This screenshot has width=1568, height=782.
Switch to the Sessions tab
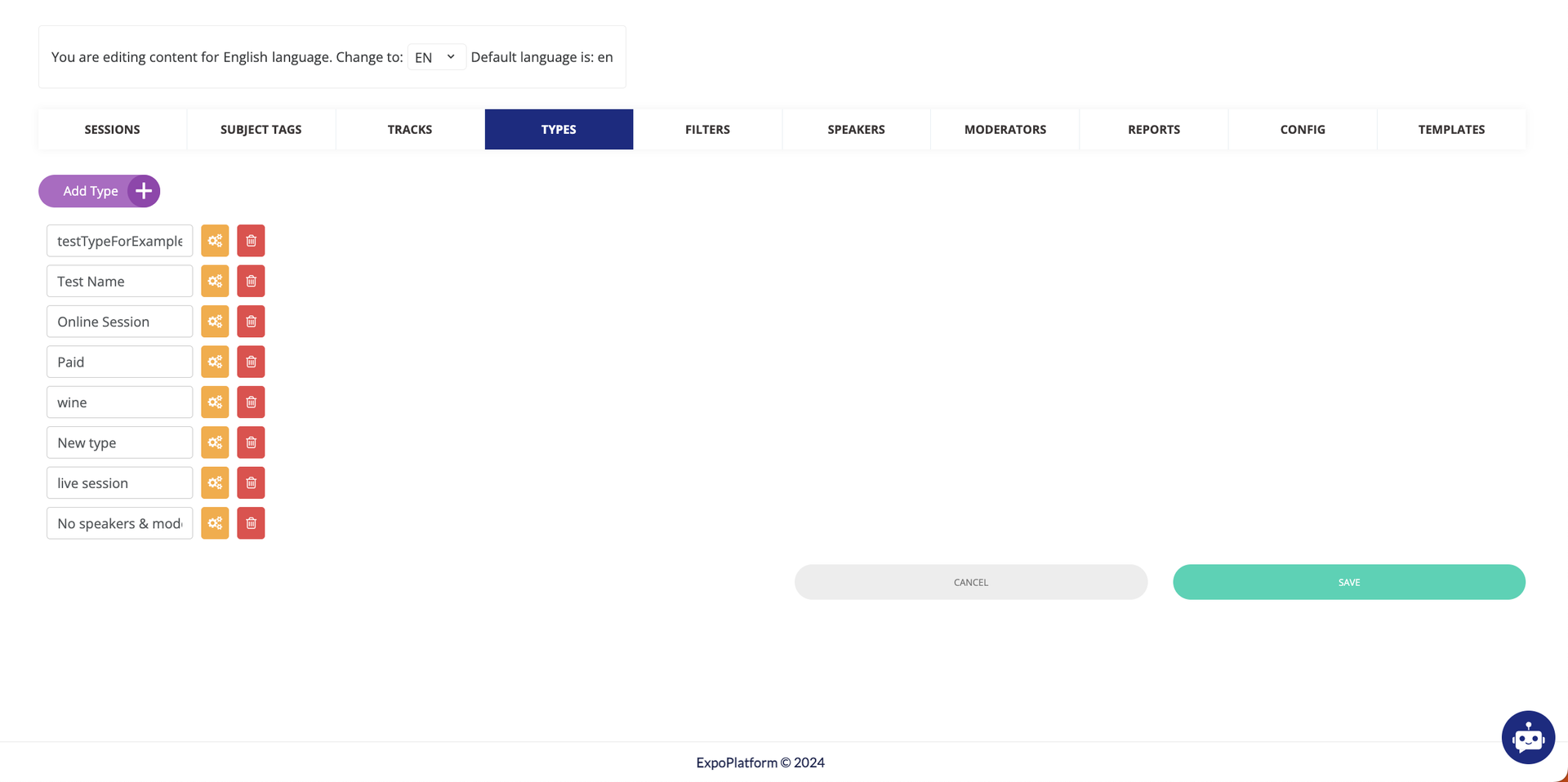coord(112,130)
